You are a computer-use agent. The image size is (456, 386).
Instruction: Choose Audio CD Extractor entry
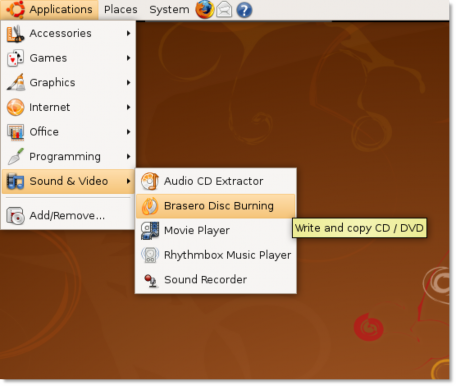[x=216, y=181]
